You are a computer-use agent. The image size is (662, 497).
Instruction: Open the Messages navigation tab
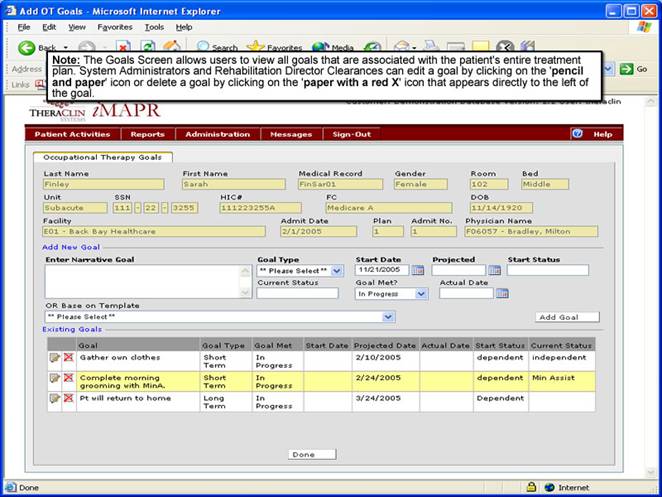[x=291, y=134]
